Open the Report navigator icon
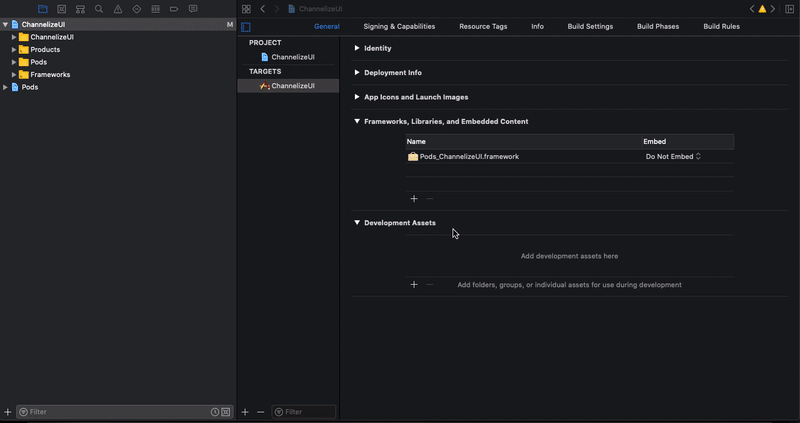800x423 pixels. 193,9
